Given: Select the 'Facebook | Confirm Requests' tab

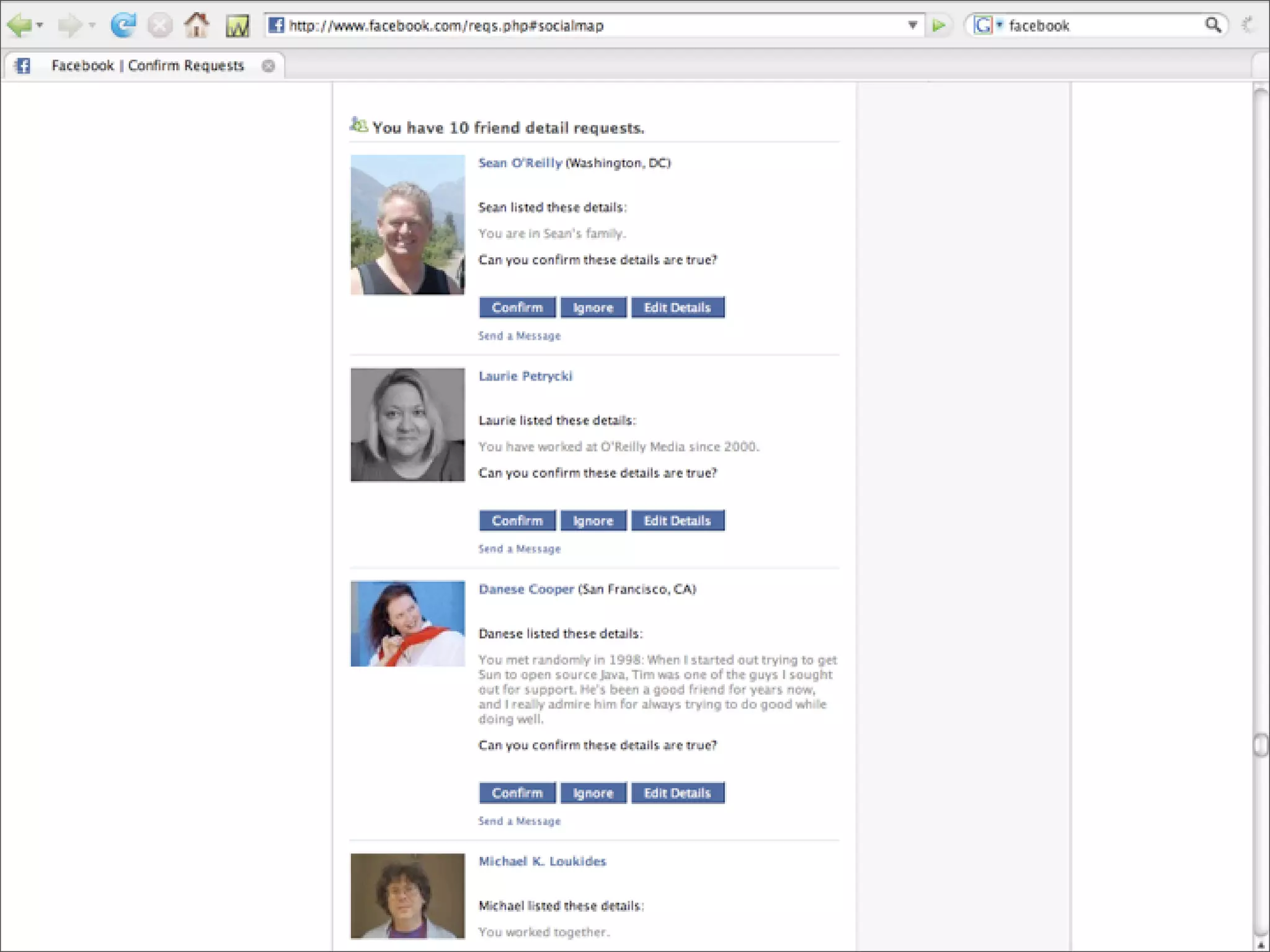Looking at the screenshot, I should pyautogui.click(x=144, y=66).
